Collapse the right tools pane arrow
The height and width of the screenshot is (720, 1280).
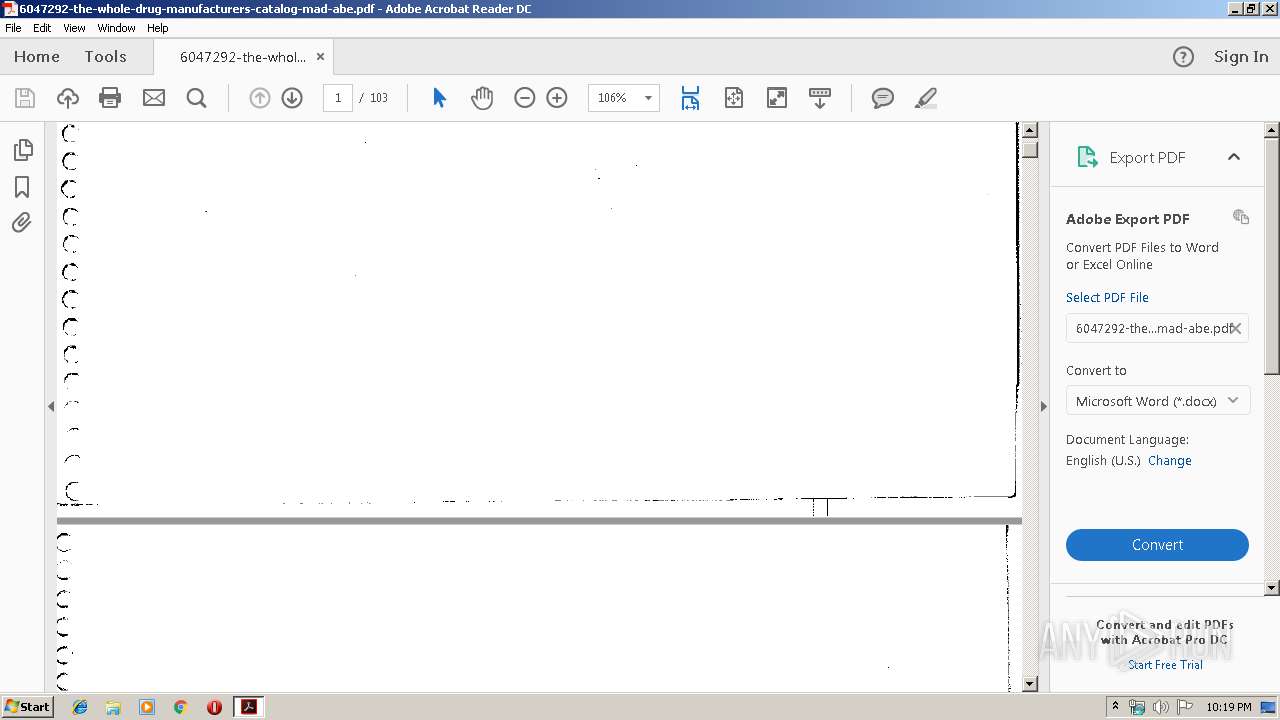(x=1044, y=406)
